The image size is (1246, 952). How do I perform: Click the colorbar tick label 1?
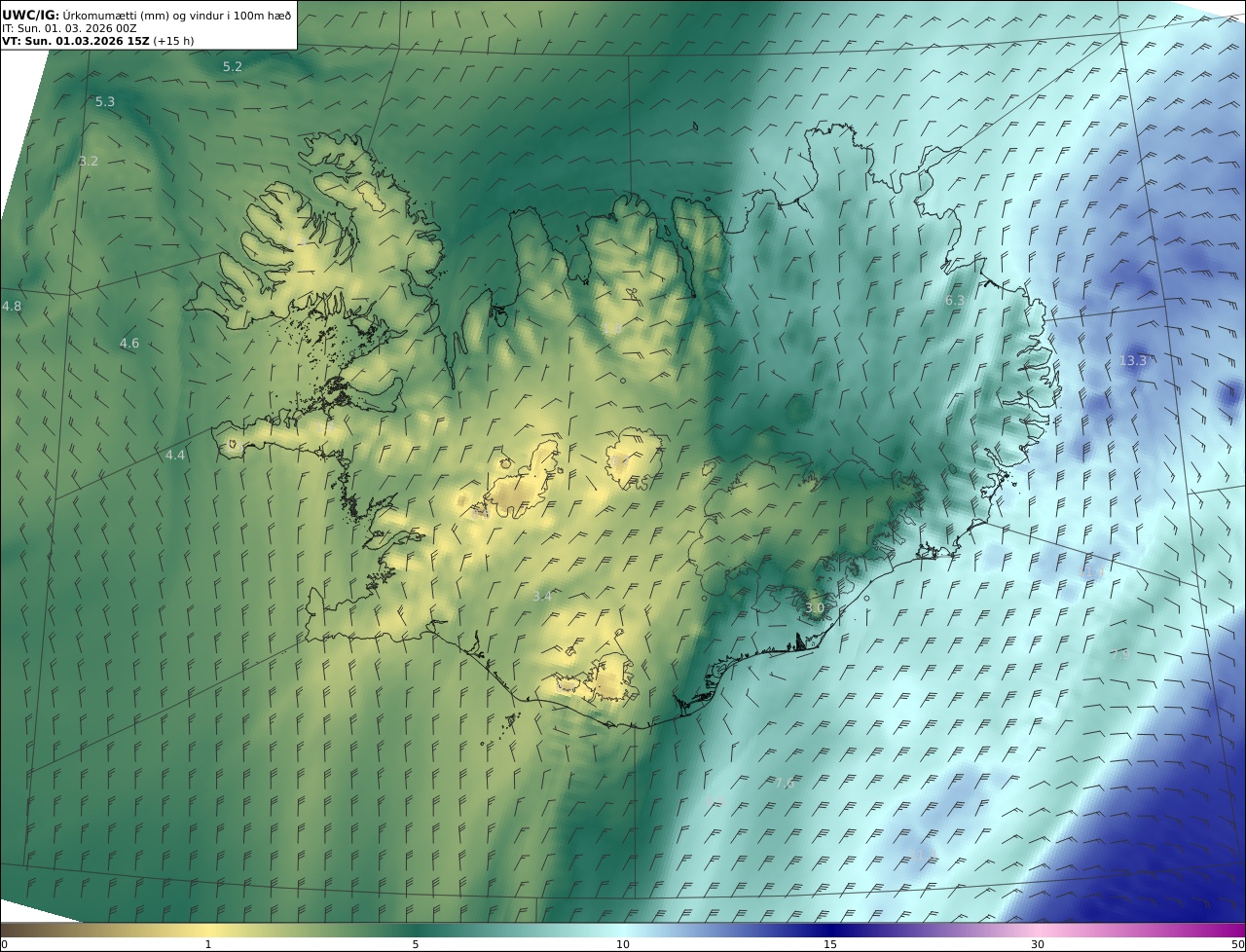[207, 944]
